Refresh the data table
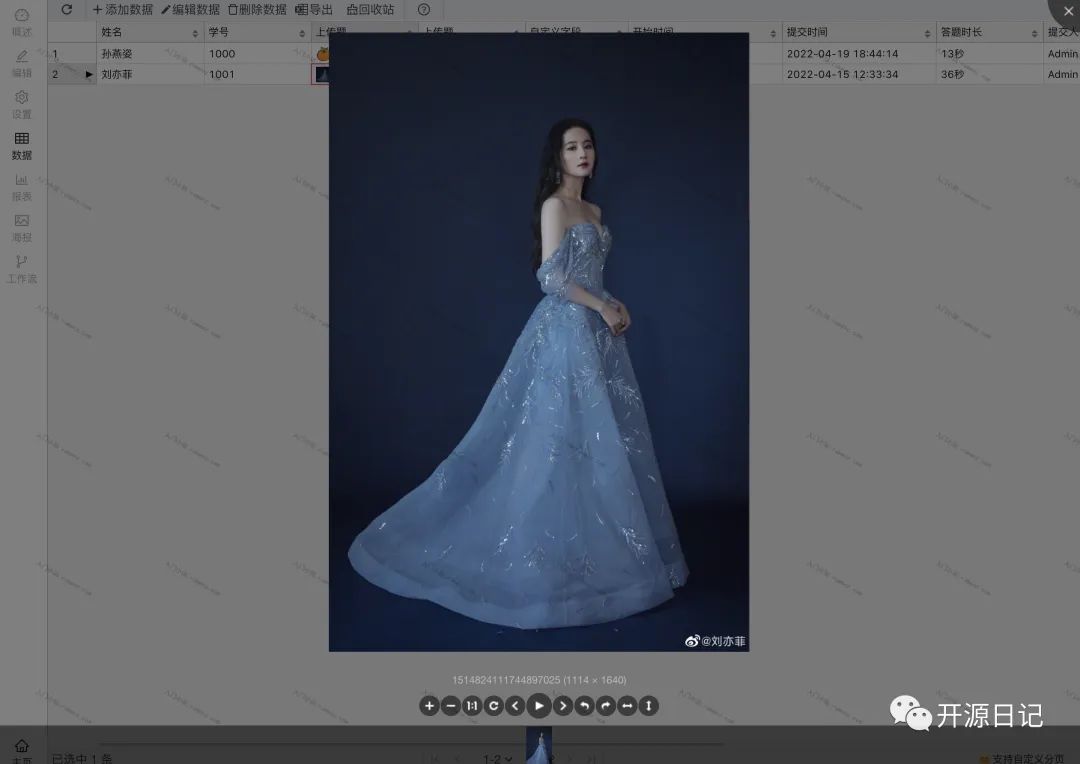This screenshot has height=764, width=1080. coord(67,10)
